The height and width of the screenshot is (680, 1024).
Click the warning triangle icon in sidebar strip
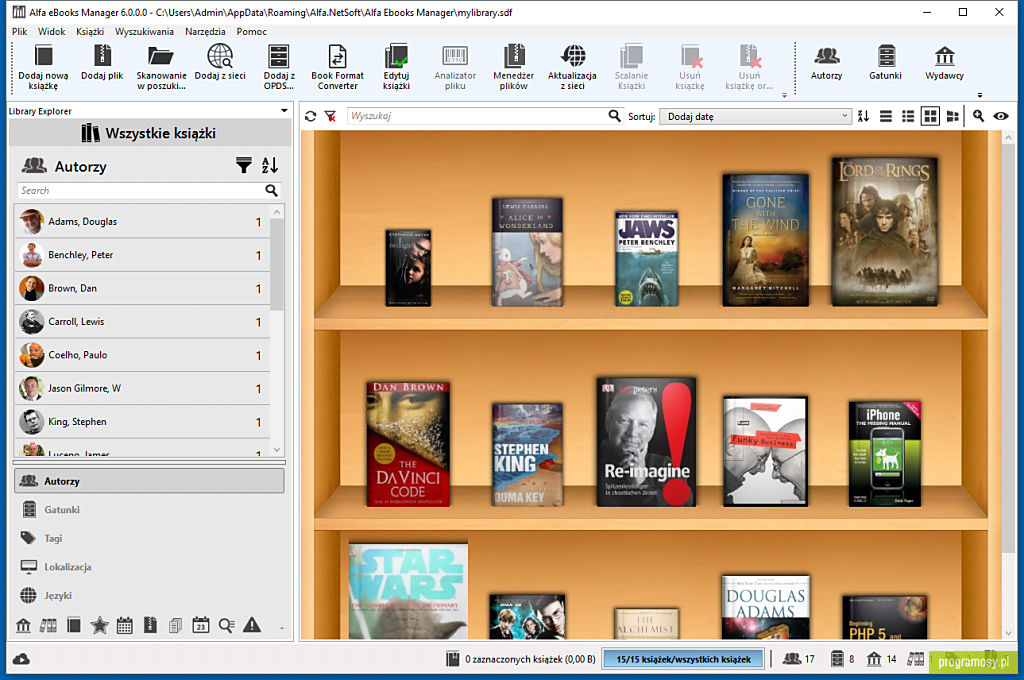point(252,625)
